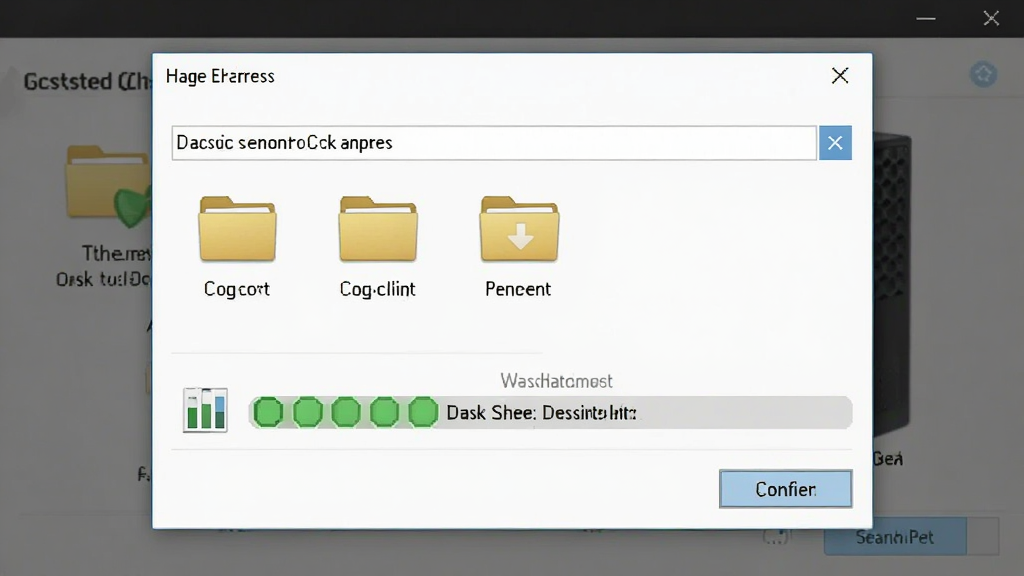The image size is (1024, 576).
Task: Close the Hage Eharress dialog
Action: point(840,76)
